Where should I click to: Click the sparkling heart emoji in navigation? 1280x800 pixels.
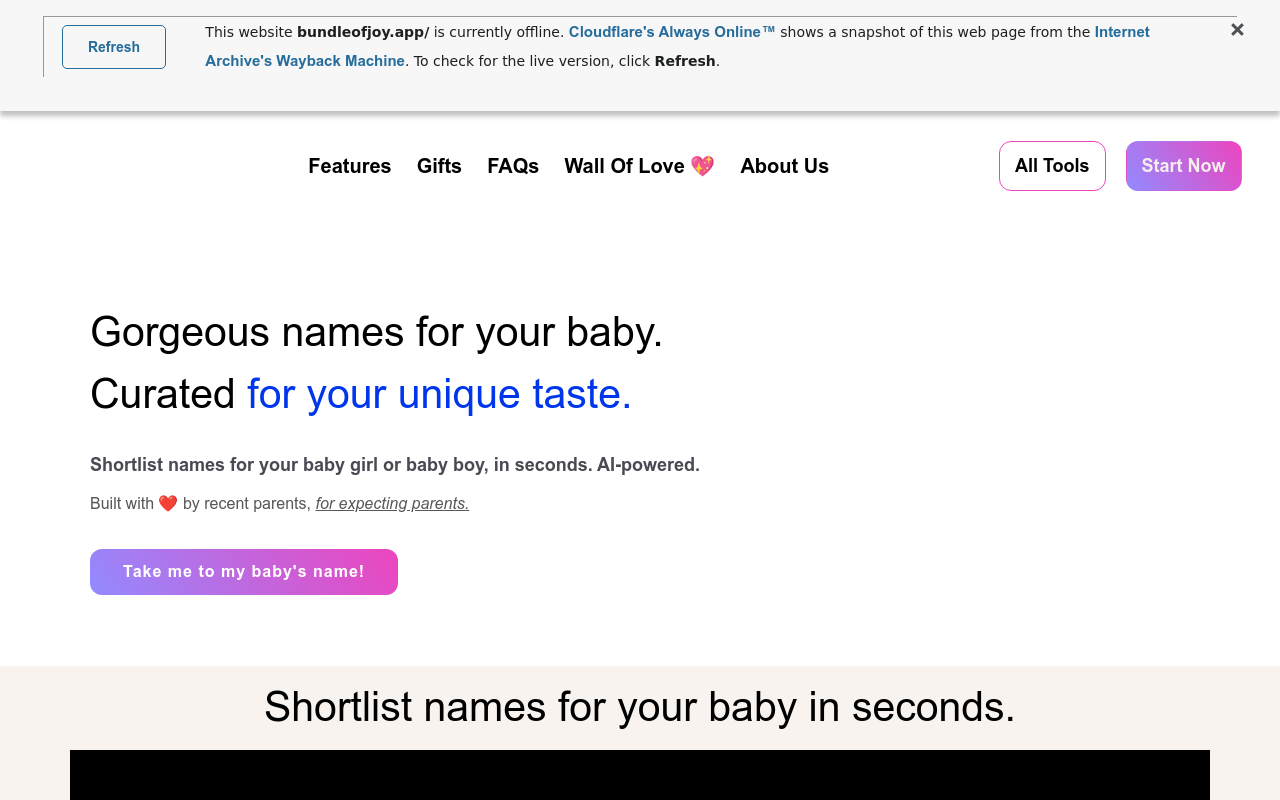point(702,166)
